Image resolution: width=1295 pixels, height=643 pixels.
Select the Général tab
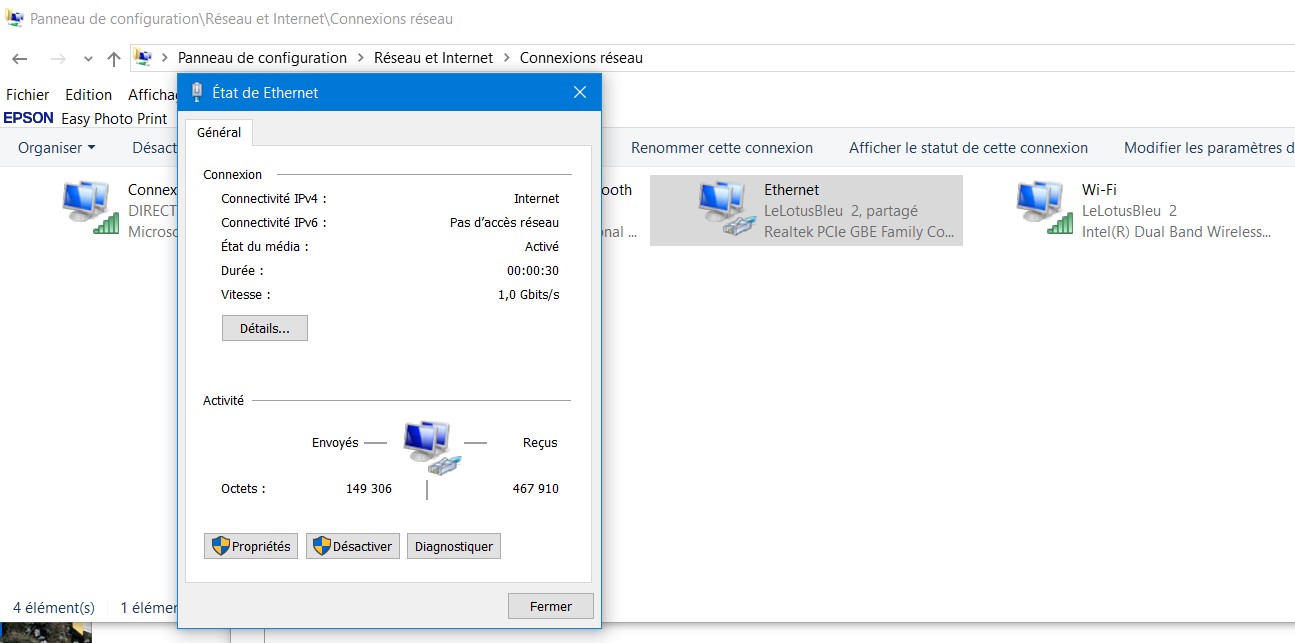coord(218,132)
